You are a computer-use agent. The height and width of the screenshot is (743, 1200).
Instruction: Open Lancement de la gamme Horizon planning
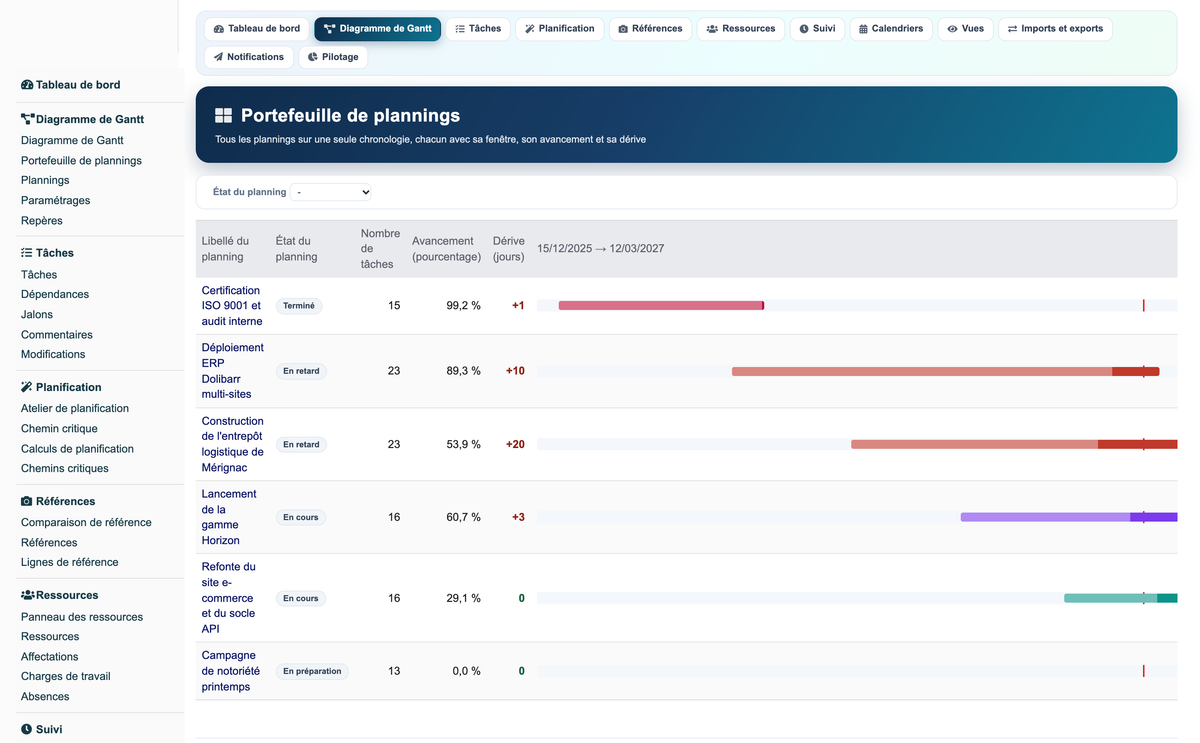pyautogui.click(x=229, y=517)
